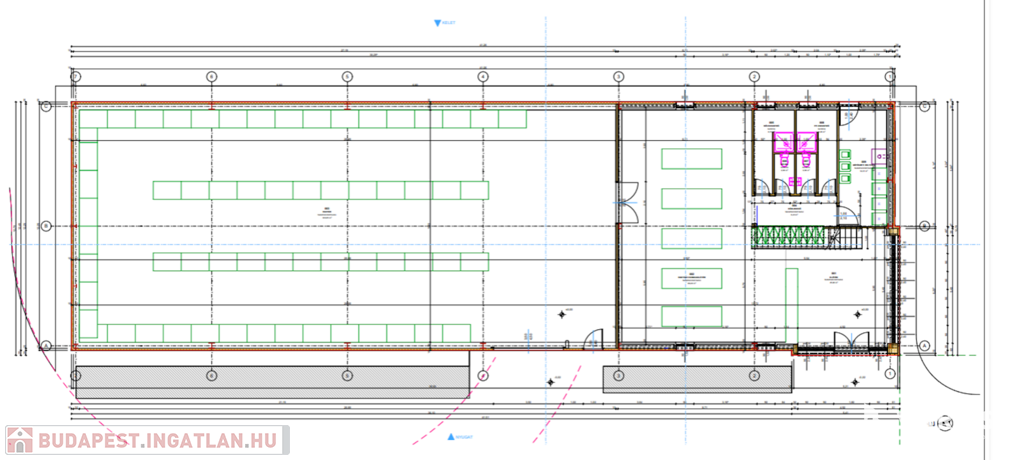Screen dimensions: 1024x460
Task: Click the grid bubble B on left edge
Action: pyautogui.click(x=44, y=225)
